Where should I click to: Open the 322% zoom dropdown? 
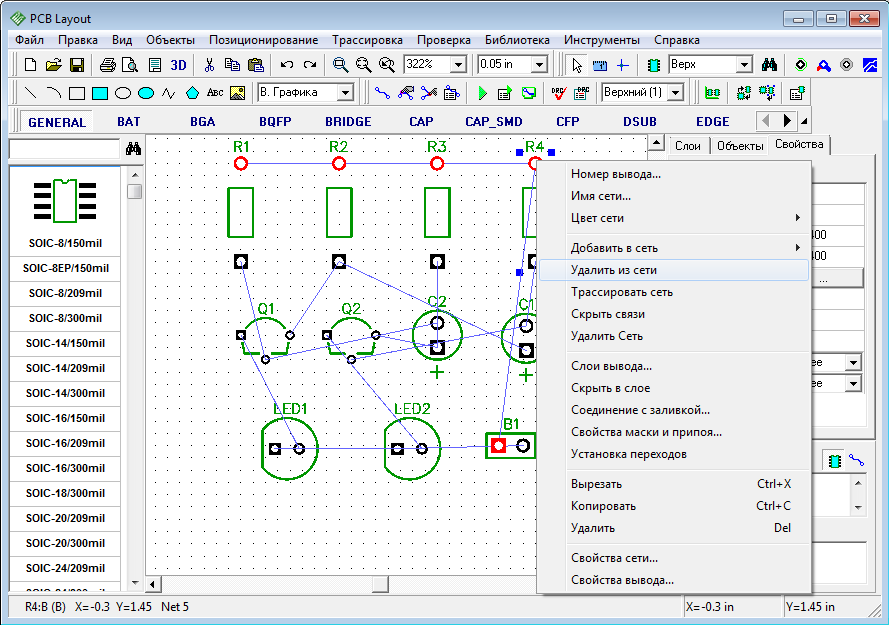(459, 65)
